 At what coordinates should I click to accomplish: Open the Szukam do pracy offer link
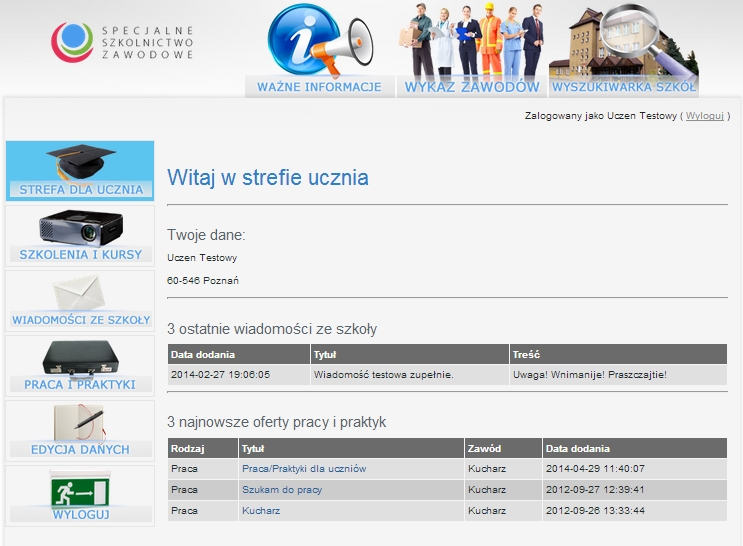(x=282, y=490)
